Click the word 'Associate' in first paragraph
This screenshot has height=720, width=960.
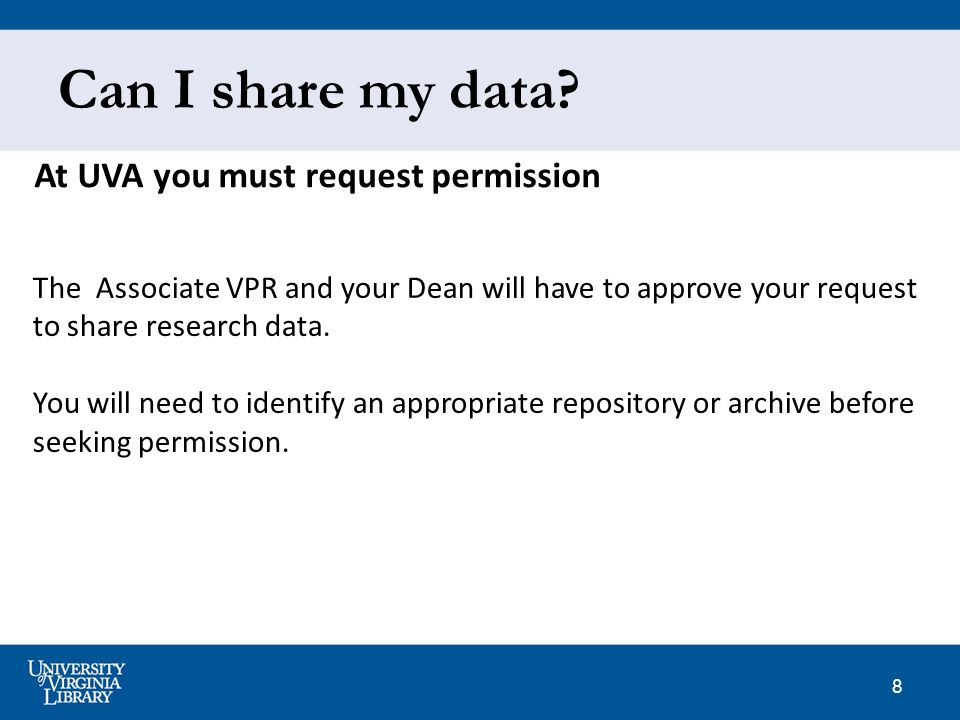[x=157, y=288]
